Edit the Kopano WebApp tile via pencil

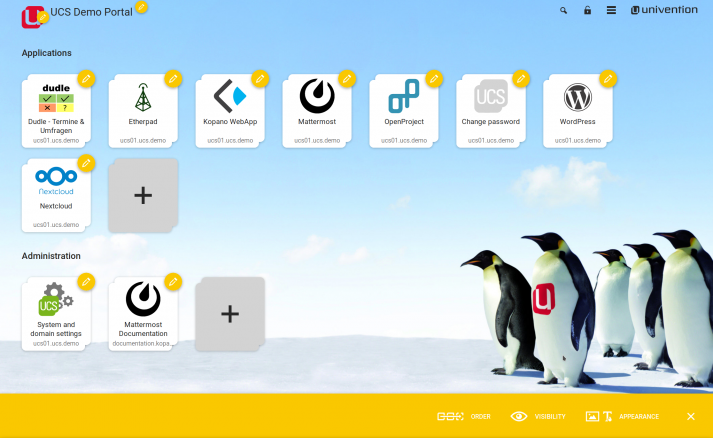260,79
